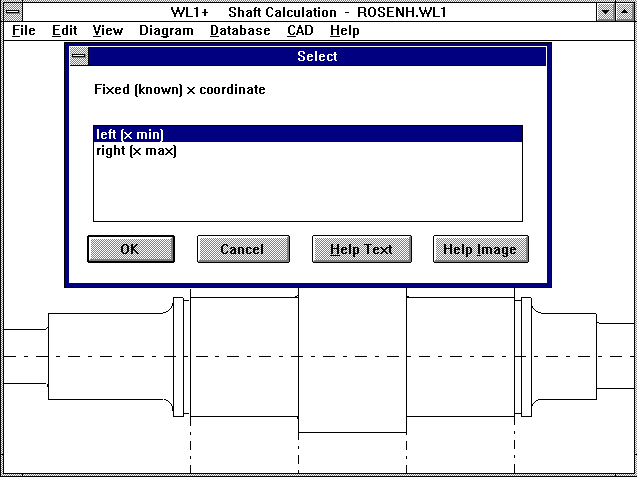Open the Help menu

tap(344, 31)
